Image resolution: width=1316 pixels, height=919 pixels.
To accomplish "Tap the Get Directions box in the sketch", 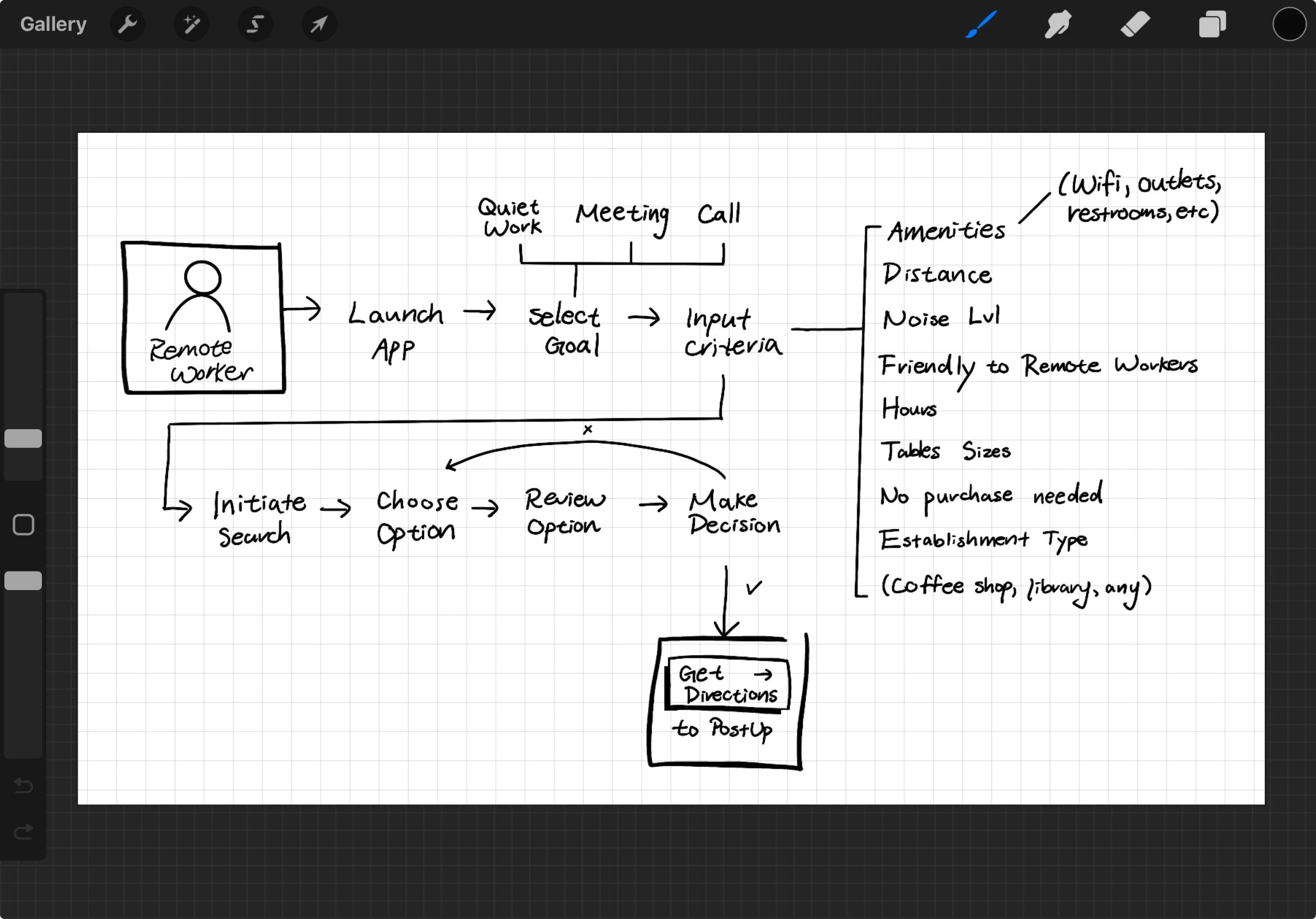I will (x=727, y=684).
